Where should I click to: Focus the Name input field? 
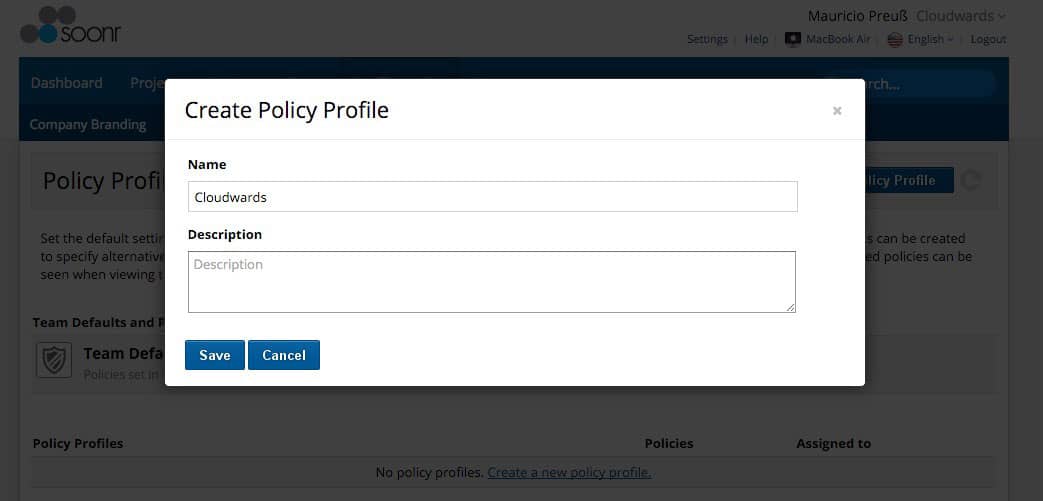pos(492,197)
